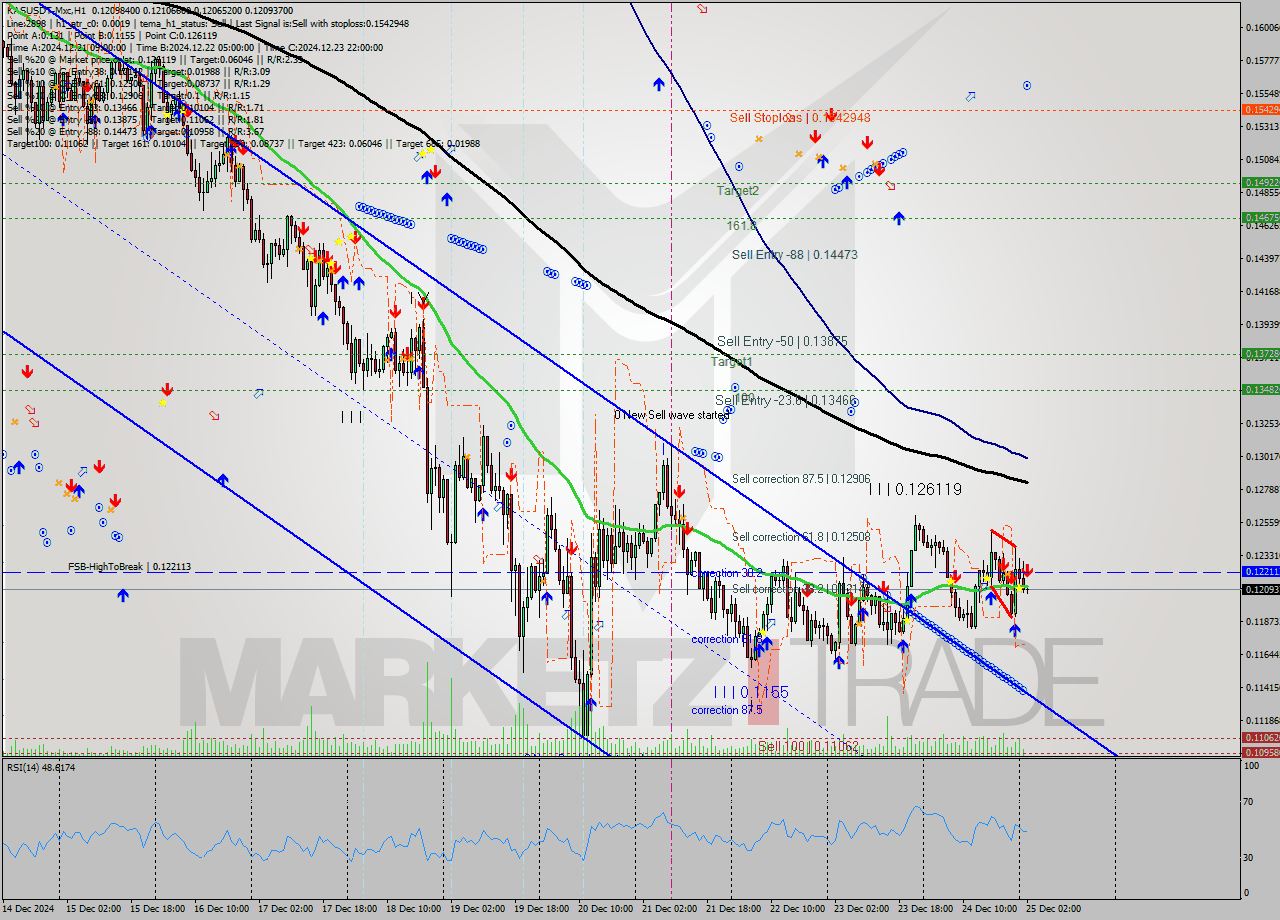Click the green 0.14922 price tag
The image size is (1280, 920).
pyautogui.click(x=1260, y=182)
